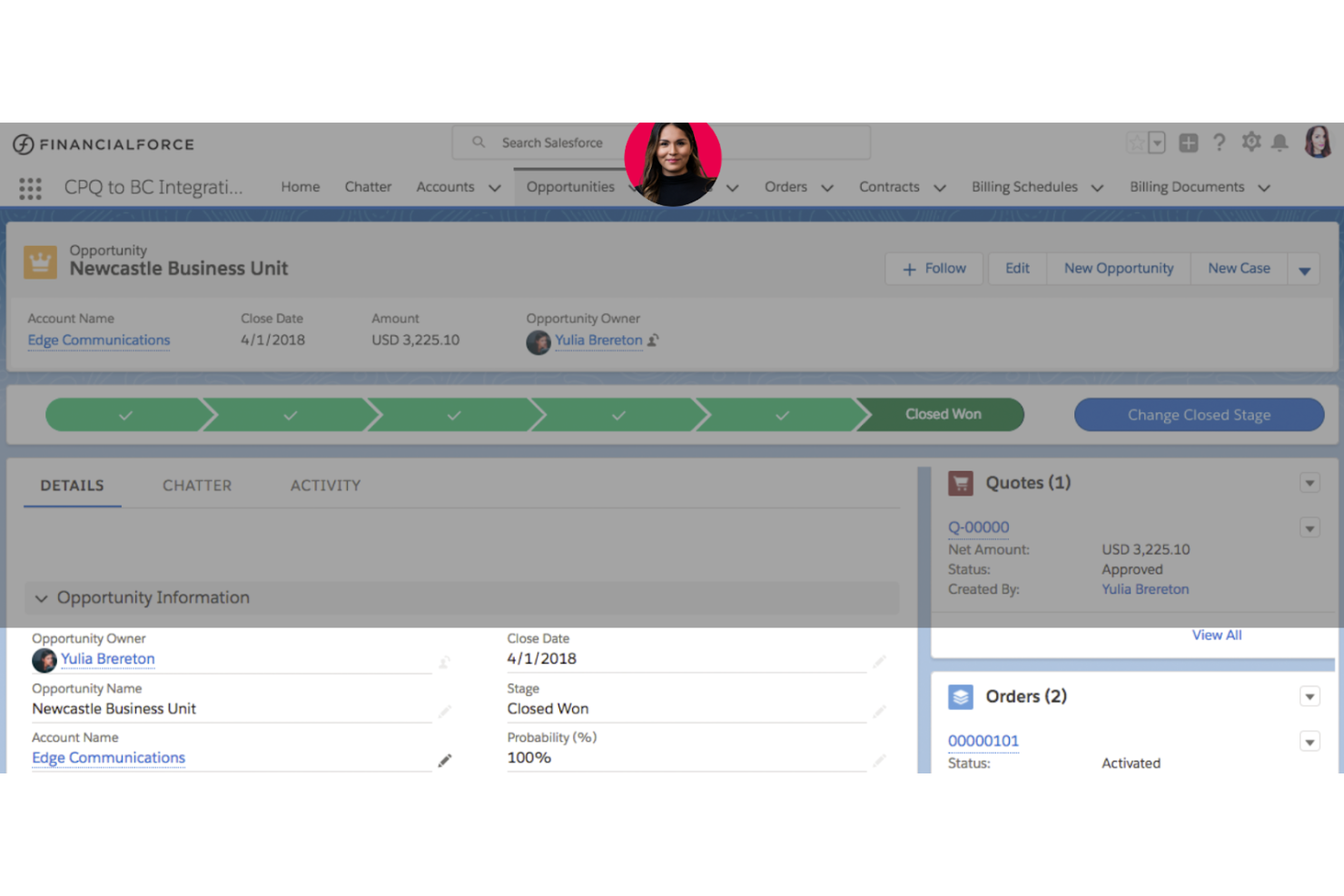Switch to the DETAILS tab
Screen dimensions: 1344x896
tap(72, 486)
